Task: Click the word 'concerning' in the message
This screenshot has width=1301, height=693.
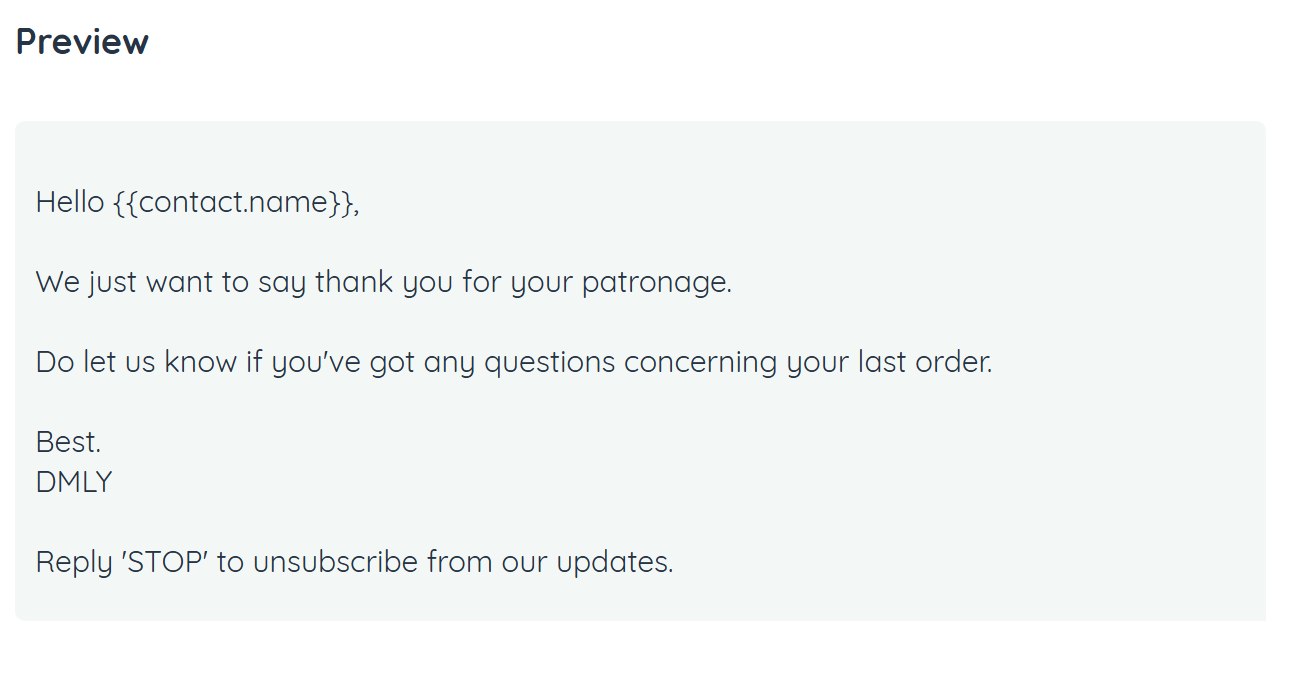Action: tap(700, 362)
